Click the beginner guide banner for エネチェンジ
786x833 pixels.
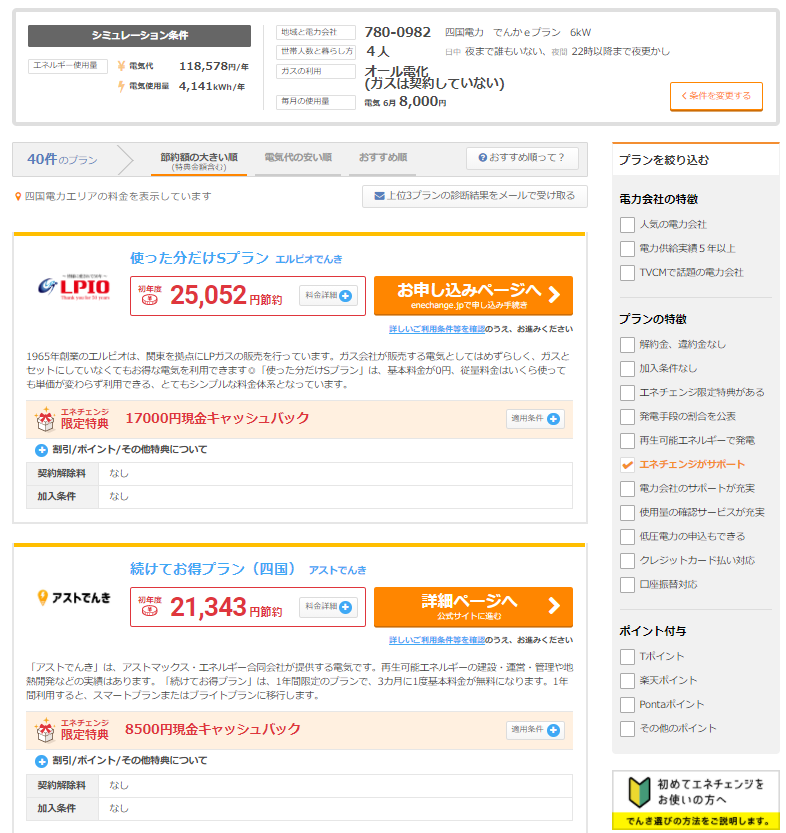(696, 800)
